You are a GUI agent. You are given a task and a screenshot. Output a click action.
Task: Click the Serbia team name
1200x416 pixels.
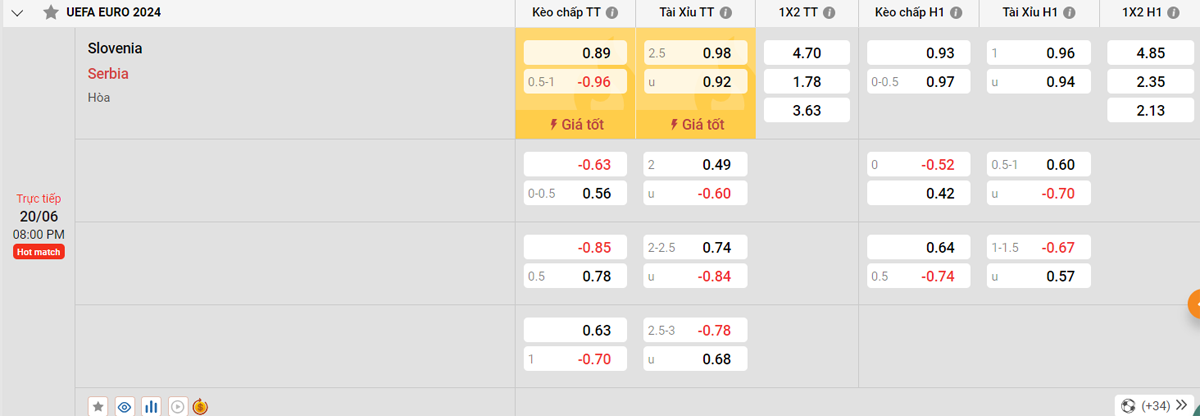click(x=108, y=73)
